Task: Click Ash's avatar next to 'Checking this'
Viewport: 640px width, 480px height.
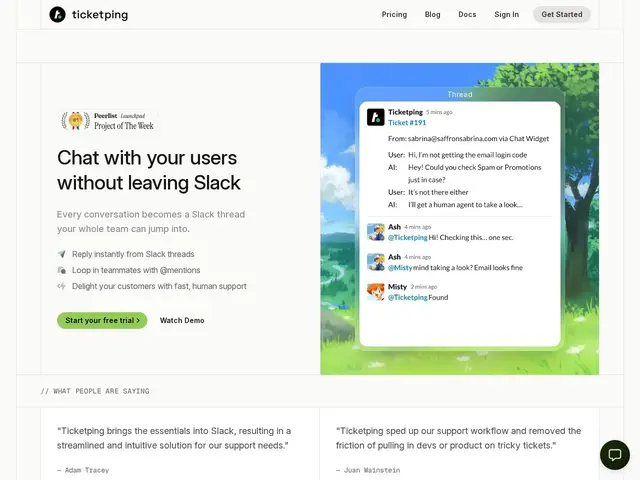Action: tap(376, 232)
